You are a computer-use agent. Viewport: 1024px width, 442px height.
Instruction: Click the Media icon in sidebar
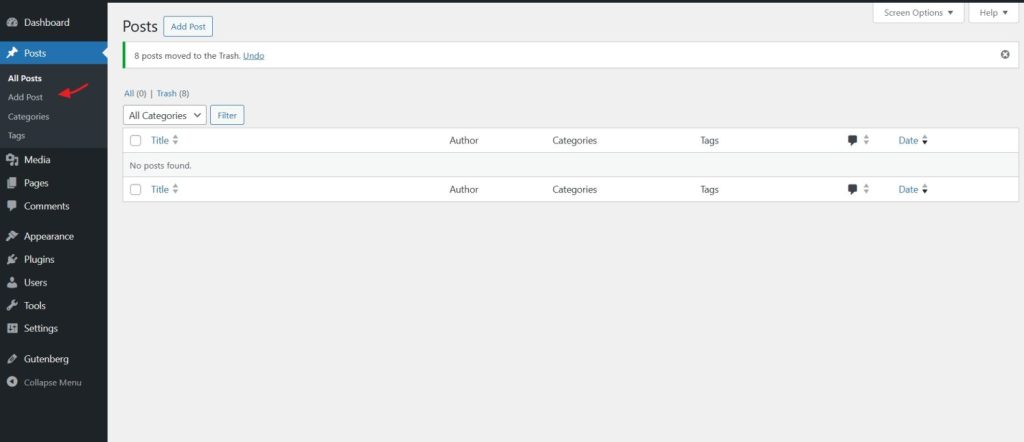(12, 160)
